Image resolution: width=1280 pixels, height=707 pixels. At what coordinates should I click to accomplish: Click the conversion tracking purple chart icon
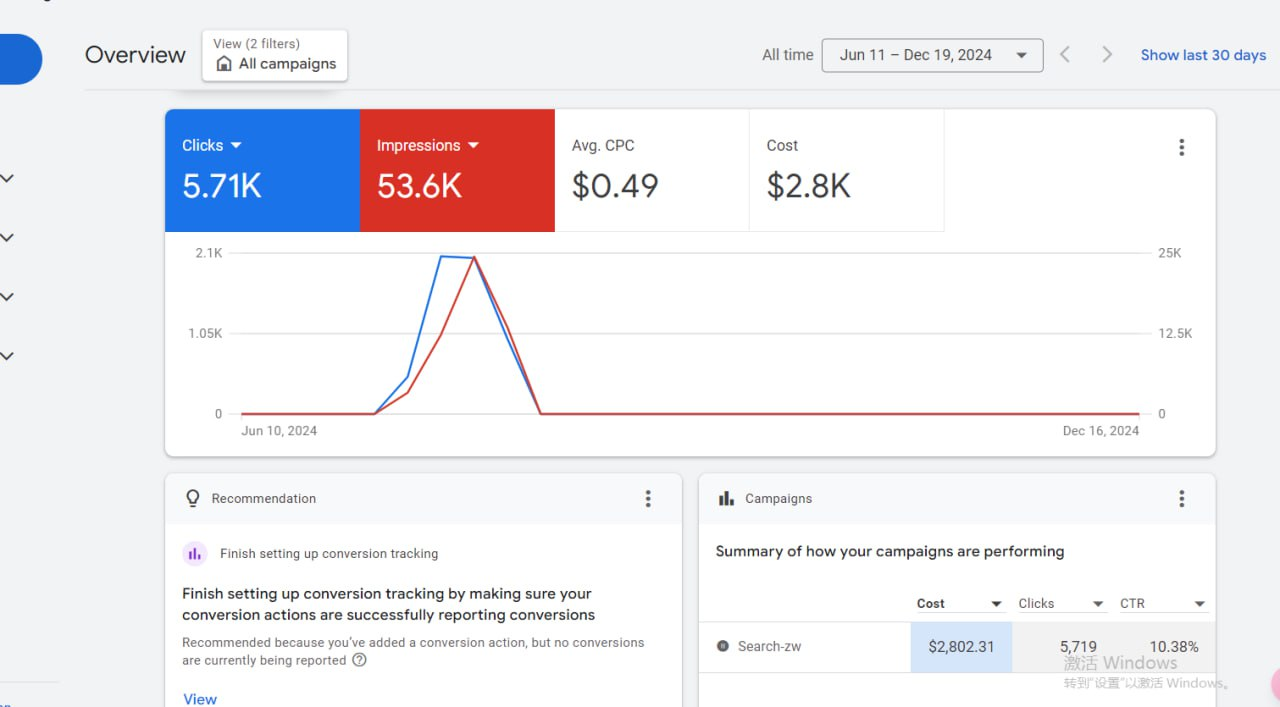194,553
